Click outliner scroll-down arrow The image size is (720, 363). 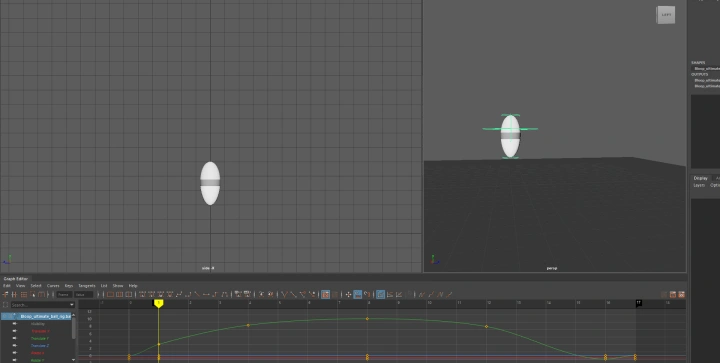(x=73, y=360)
